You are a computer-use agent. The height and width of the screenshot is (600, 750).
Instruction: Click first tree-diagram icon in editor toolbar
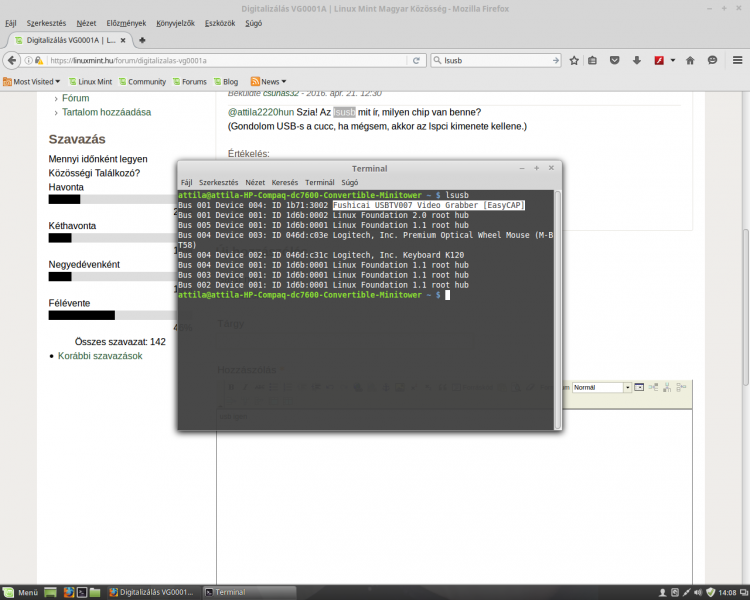tap(653, 387)
